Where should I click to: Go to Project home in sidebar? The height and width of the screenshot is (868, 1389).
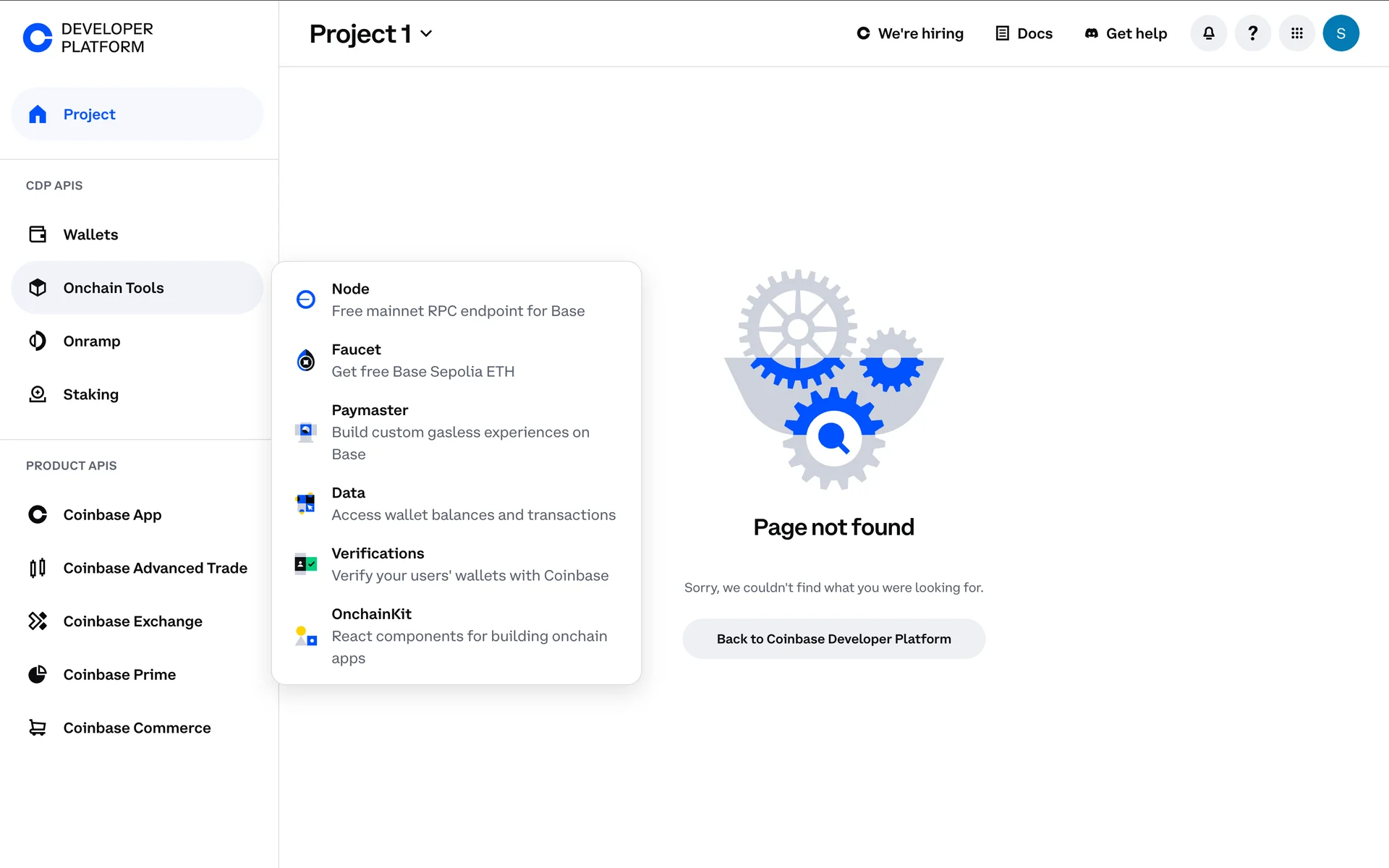click(x=89, y=114)
